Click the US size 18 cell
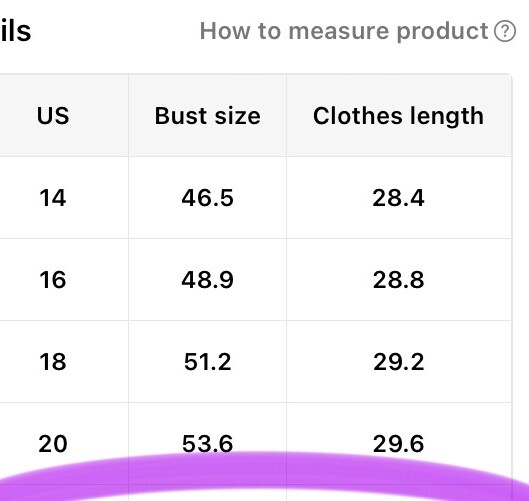Image resolution: width=529 pixels, height=501 pixels. pos(53,362)
